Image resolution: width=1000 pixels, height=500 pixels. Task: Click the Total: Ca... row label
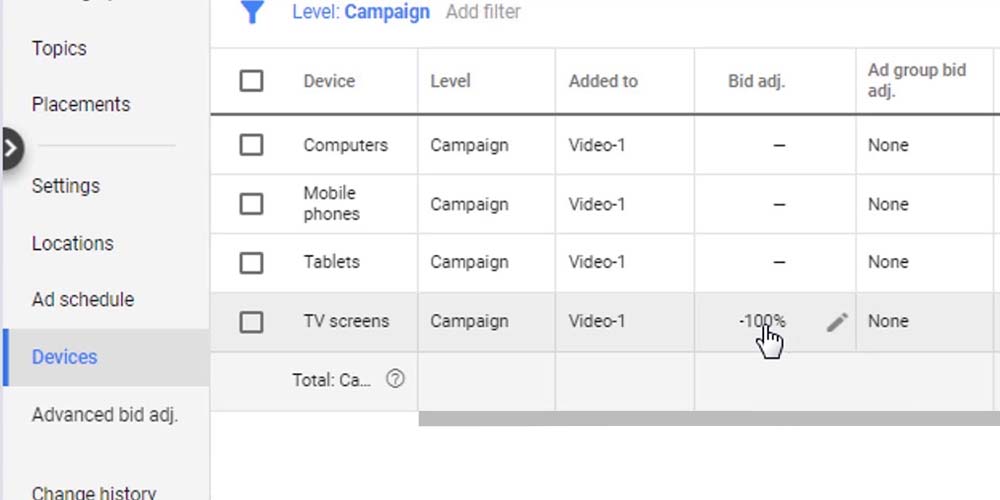pyautogui.click(x=332, y=380)
